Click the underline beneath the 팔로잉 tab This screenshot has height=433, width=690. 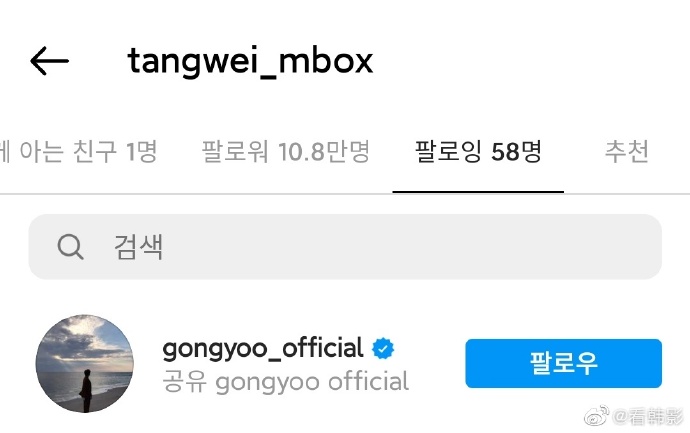tap(478, 192)
